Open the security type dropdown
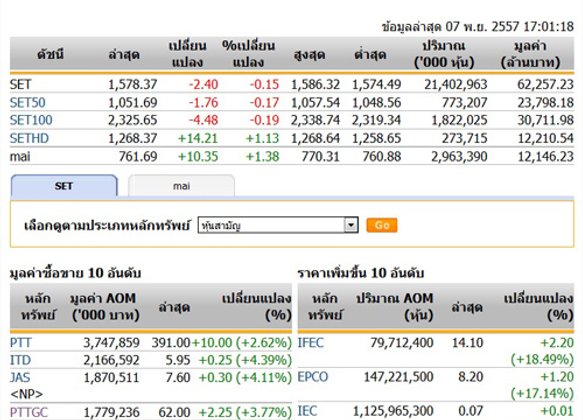The width and height of the screenshot is (583, 420). (278, 225)
